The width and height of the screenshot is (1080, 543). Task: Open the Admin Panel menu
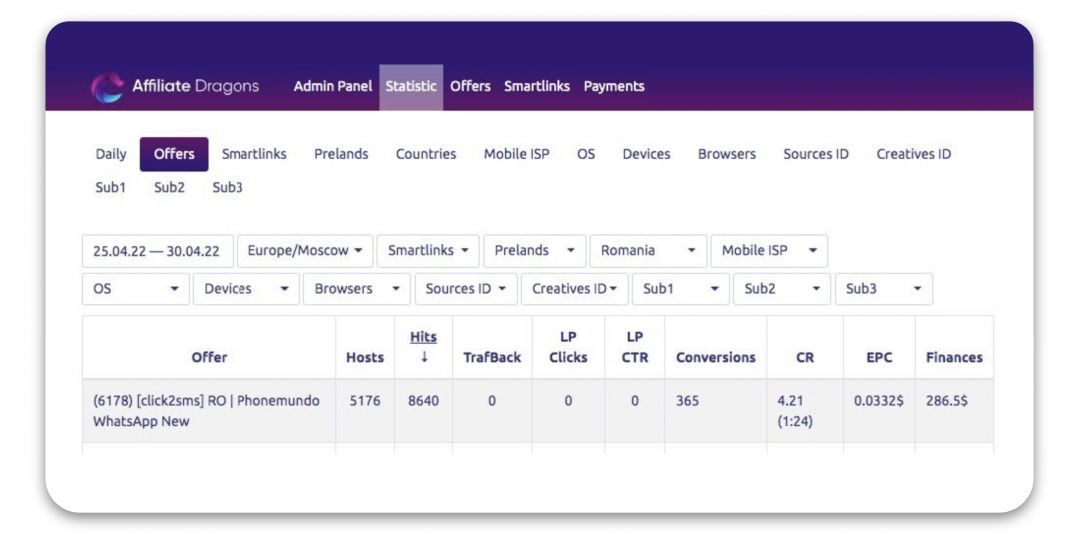[x=332, y=87]
